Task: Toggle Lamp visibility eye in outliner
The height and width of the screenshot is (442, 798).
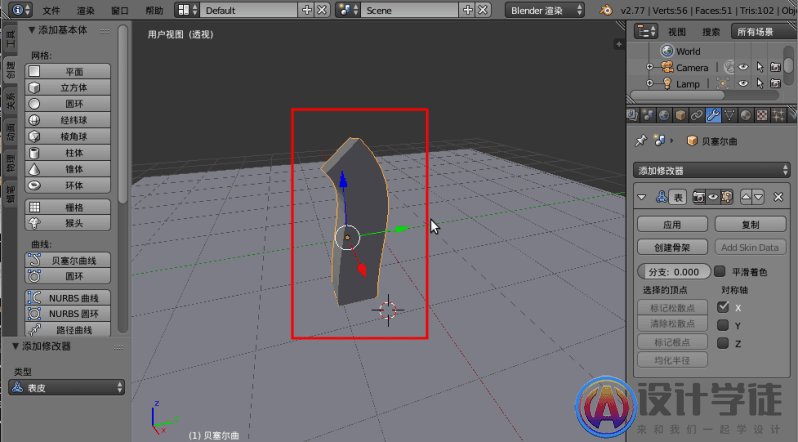Action: (744, 84)
